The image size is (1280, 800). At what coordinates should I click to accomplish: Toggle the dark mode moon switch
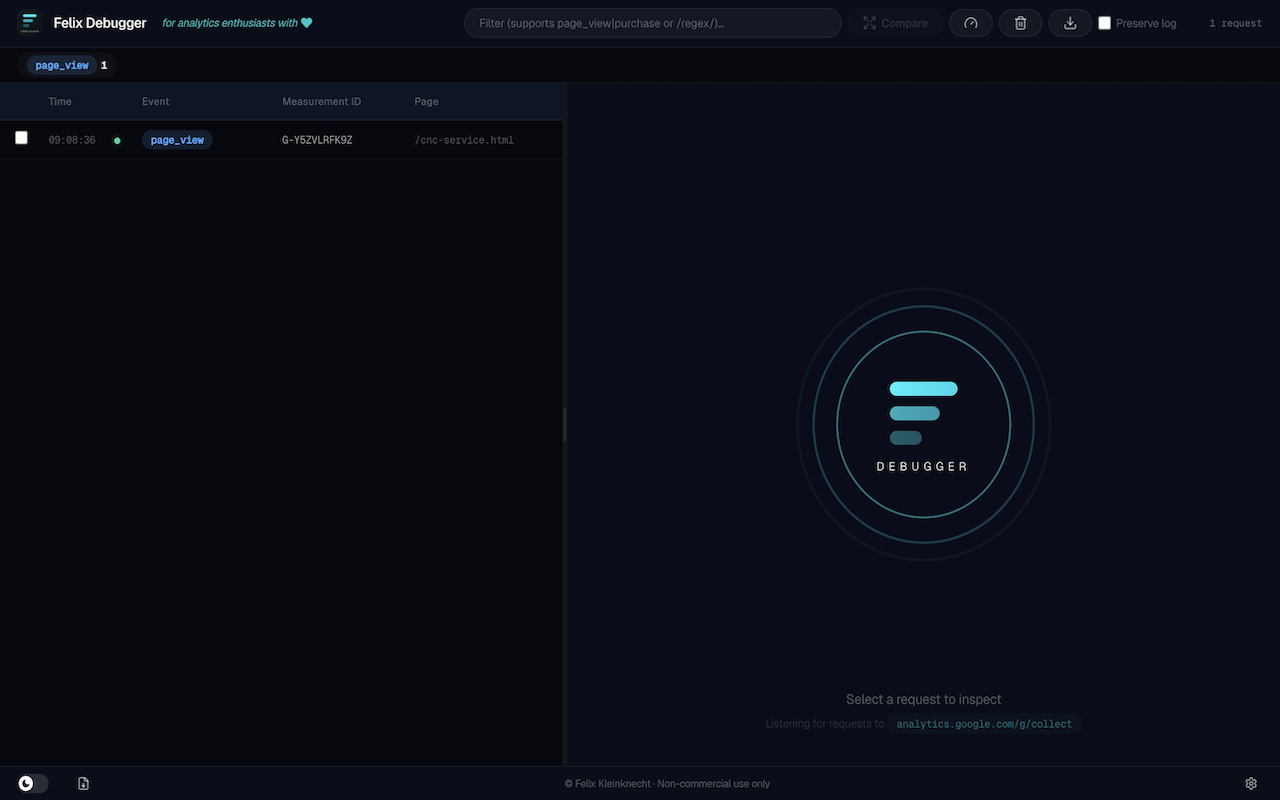coord(33,783)
